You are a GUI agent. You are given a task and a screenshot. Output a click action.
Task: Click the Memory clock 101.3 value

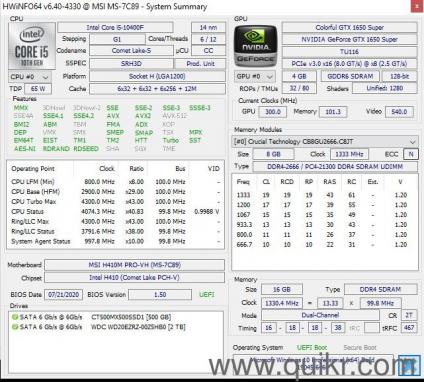[333, 112]
